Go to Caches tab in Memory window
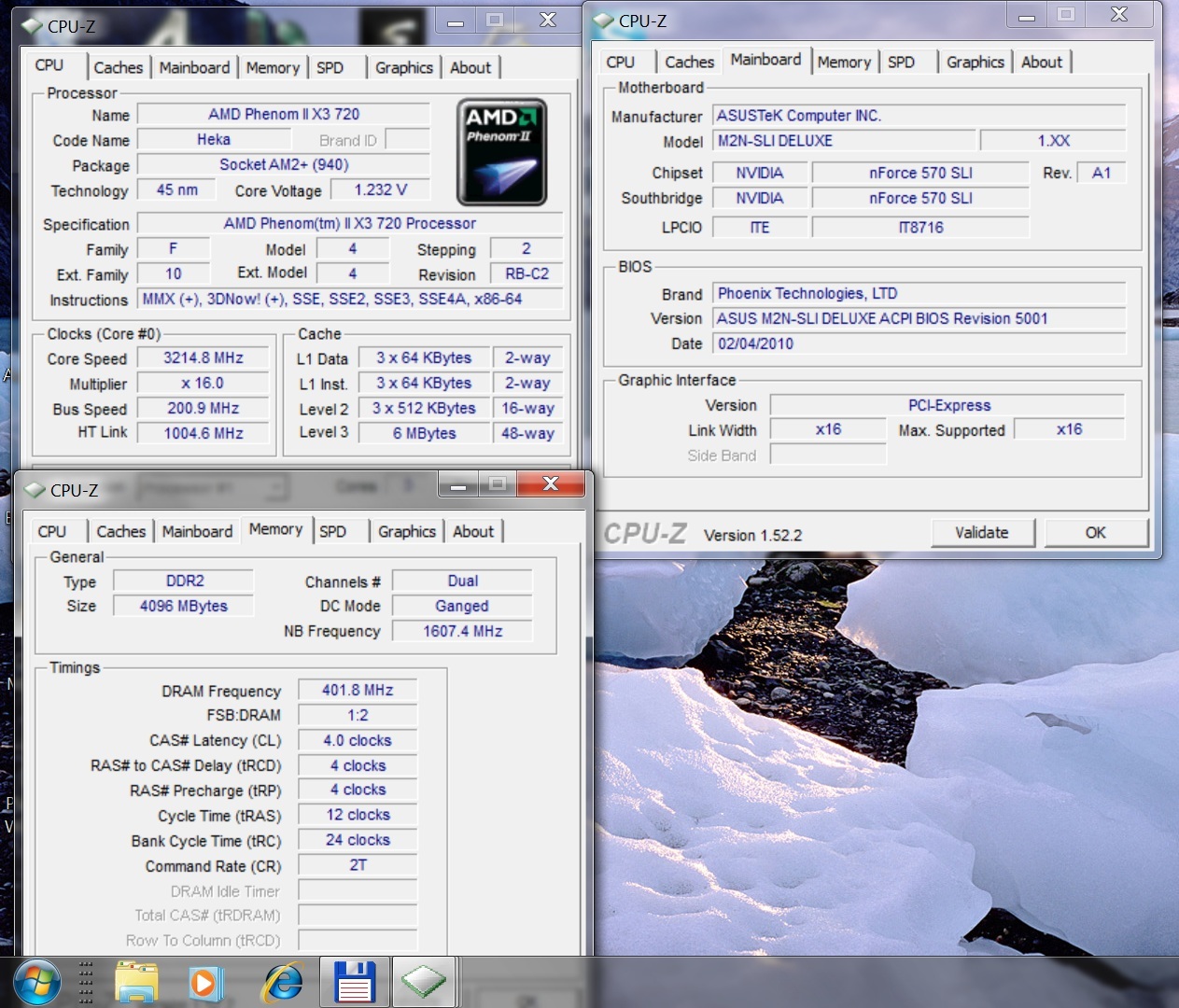The image size is (1179, 1008). (x=121, y=531)
